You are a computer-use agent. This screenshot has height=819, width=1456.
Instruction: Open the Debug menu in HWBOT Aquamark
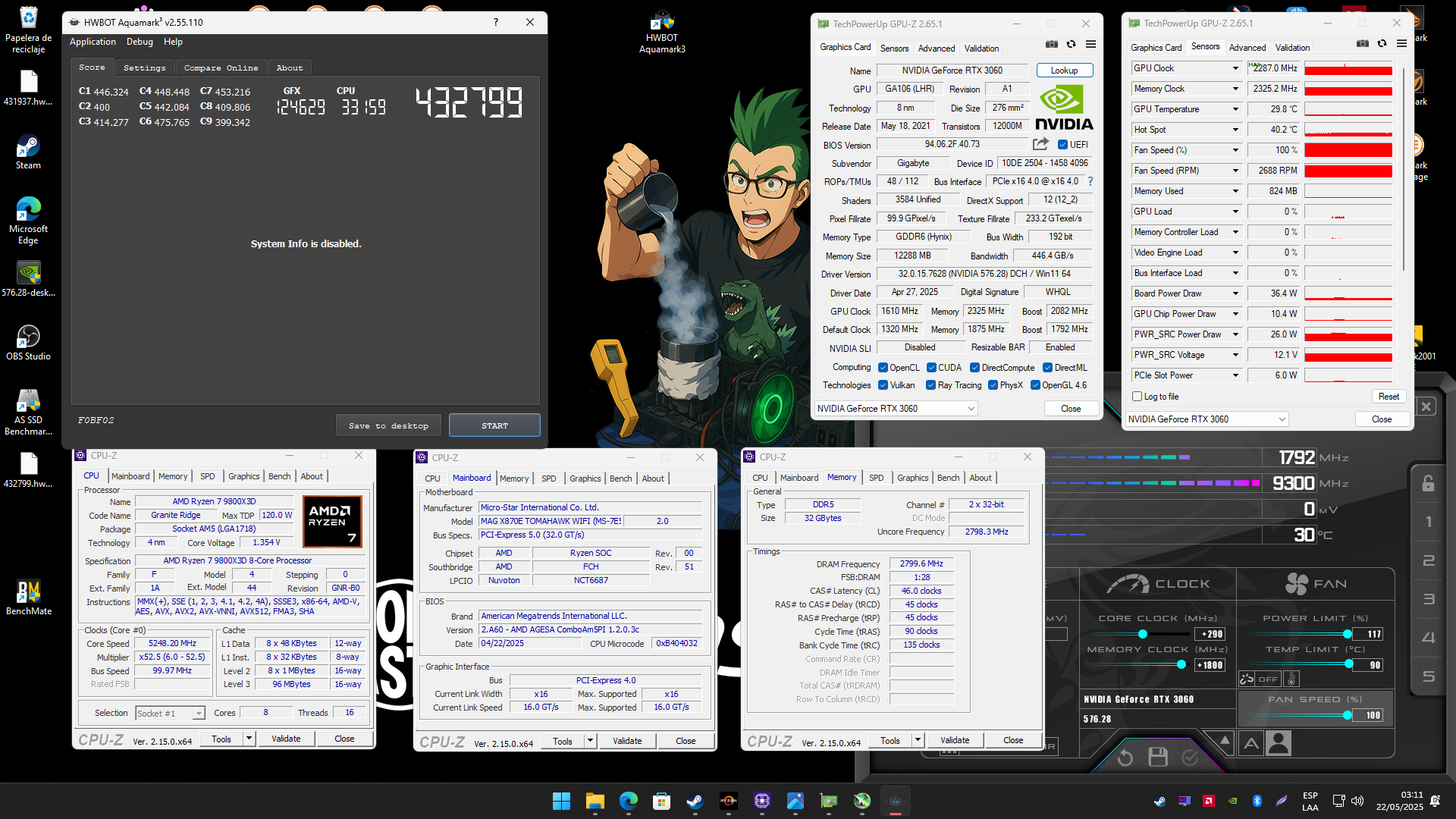coord(140,42)
